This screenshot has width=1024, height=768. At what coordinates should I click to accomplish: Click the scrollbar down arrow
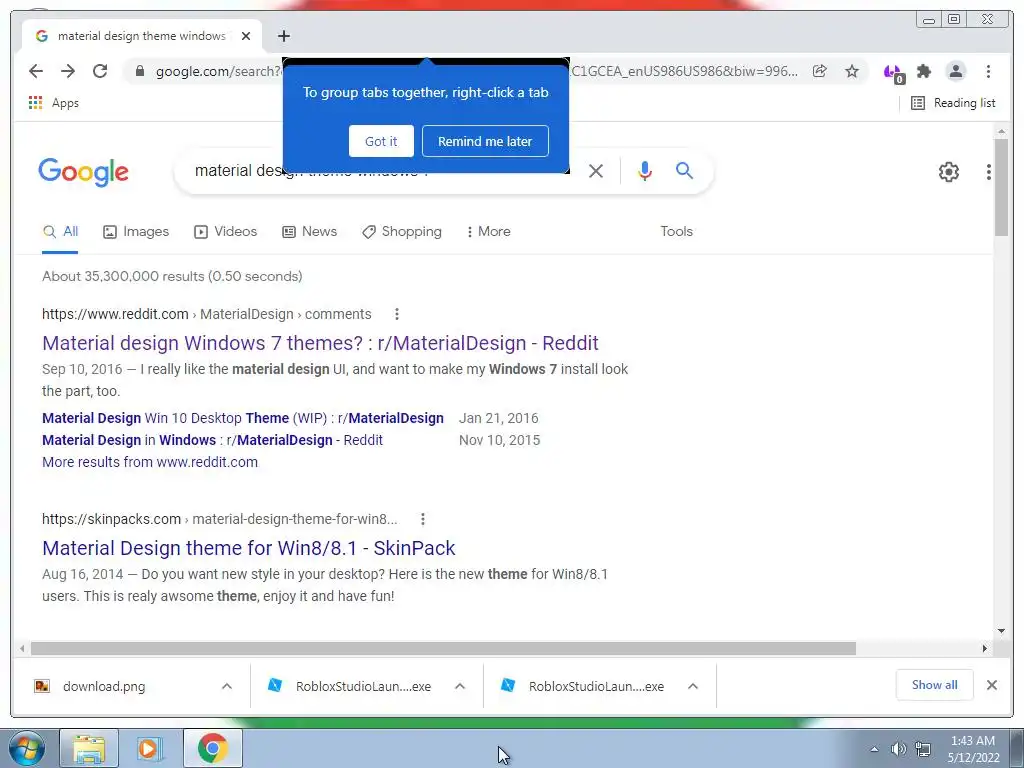[1001, 631]
